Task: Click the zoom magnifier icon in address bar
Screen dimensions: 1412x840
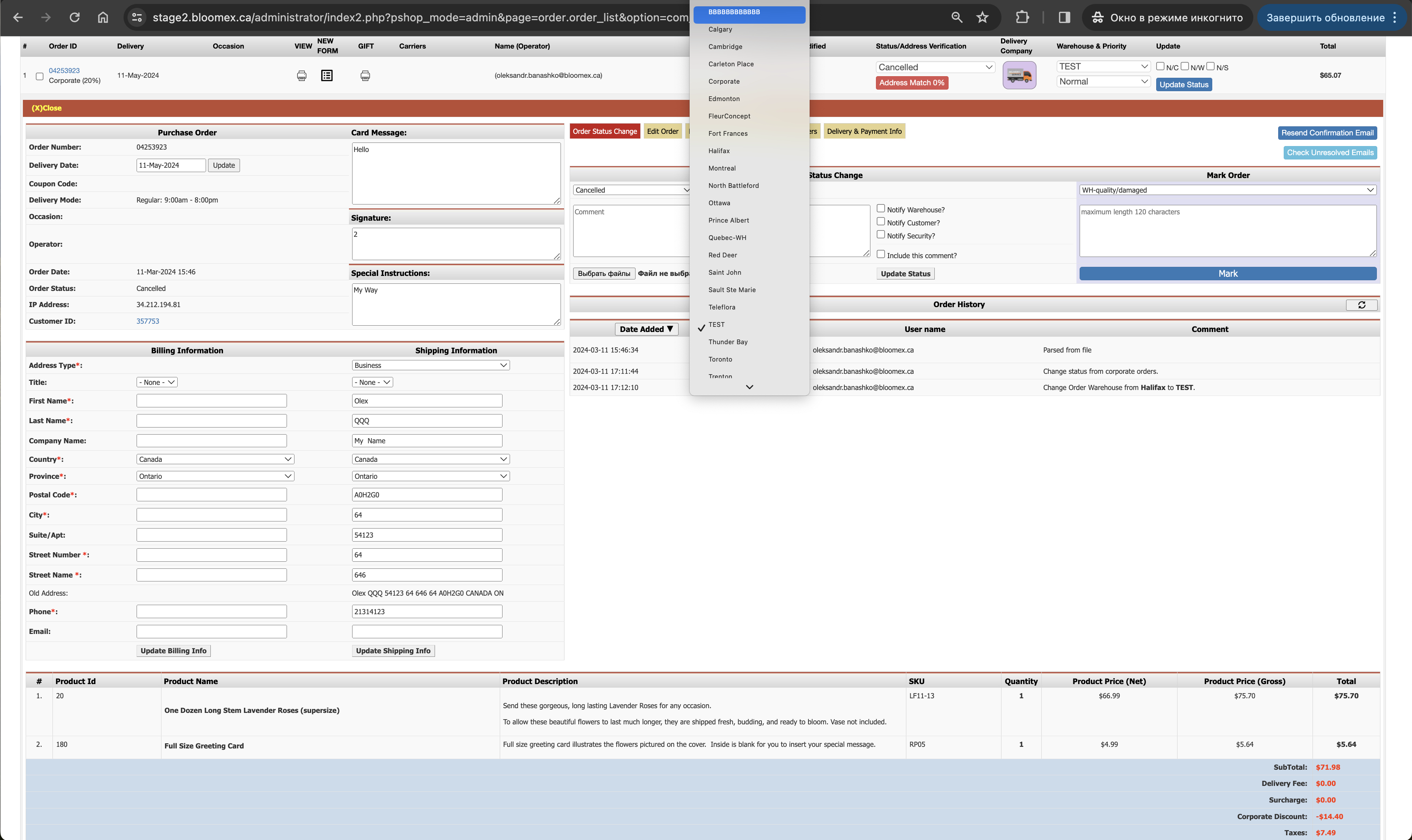Action: (x=956, y=17)
